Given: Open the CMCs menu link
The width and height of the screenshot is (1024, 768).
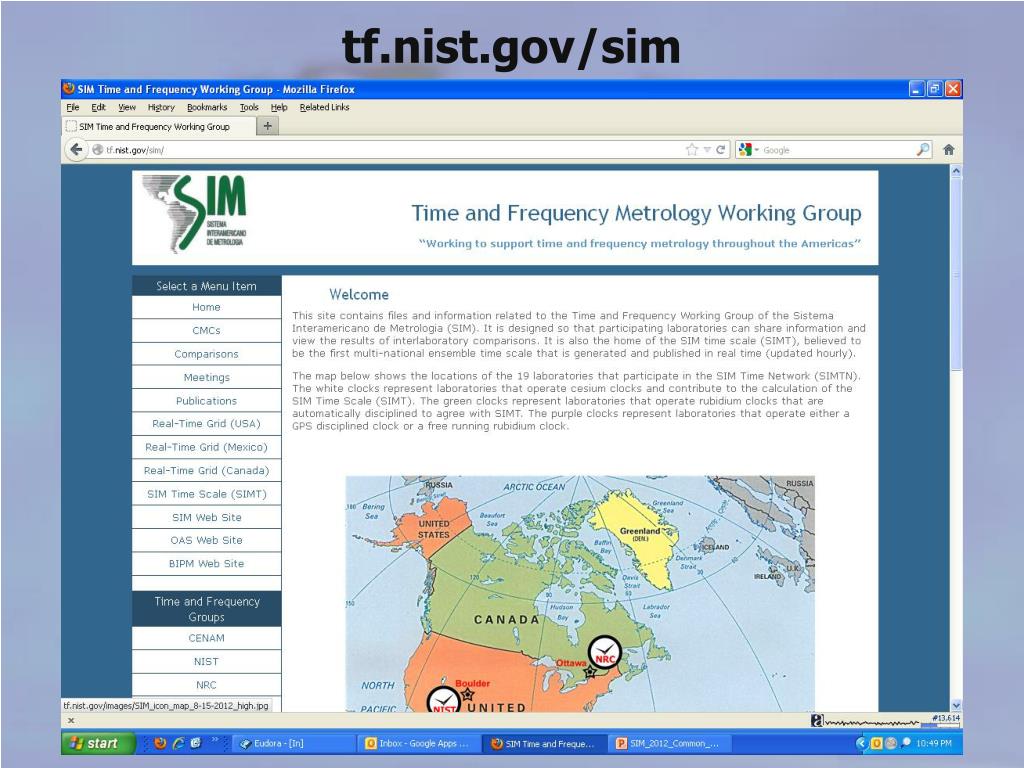Looking at the screenshot, I should (x=206, y=330).
